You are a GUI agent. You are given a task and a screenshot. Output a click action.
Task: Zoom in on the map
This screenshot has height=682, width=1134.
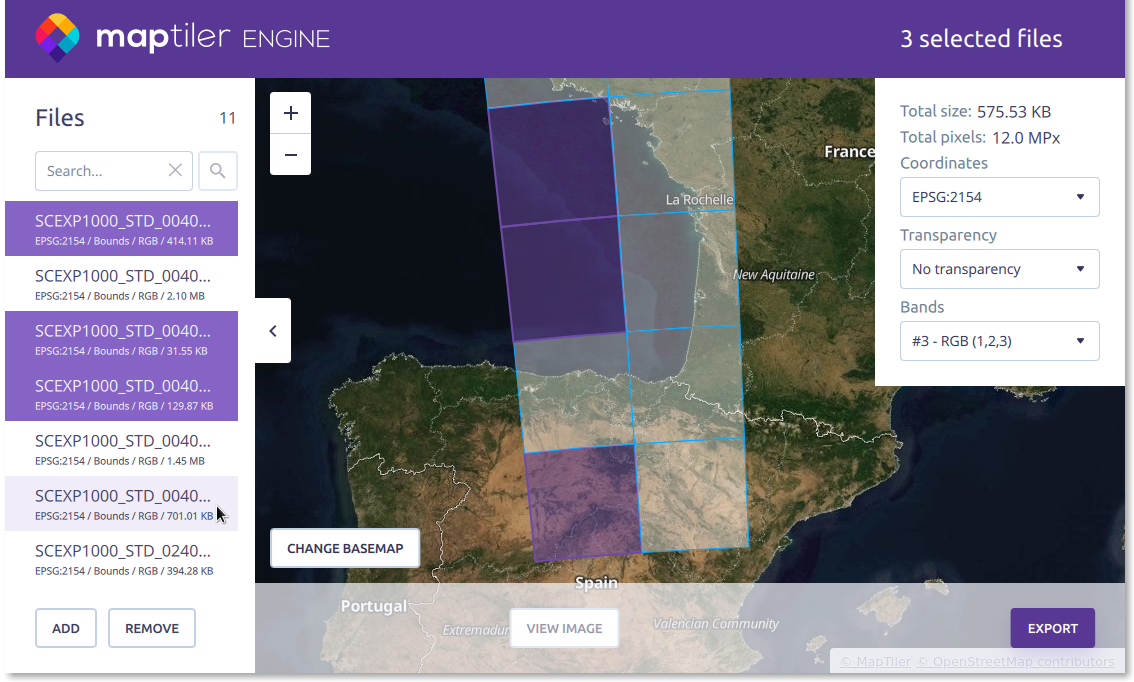click(291, 113)
